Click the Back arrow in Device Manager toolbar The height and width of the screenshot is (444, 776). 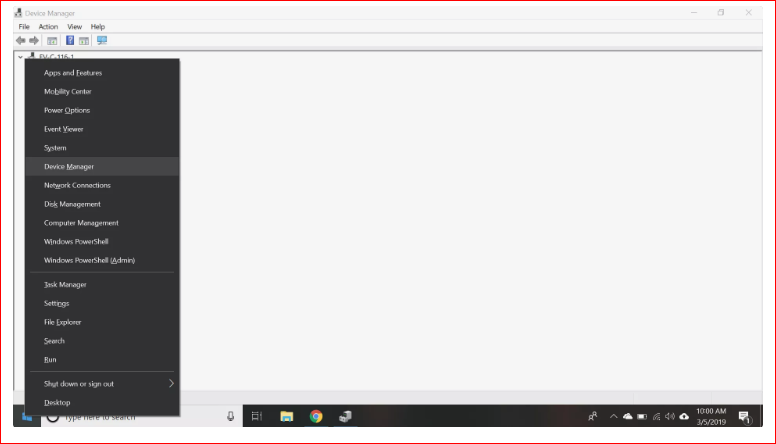(x=21, y=41)
